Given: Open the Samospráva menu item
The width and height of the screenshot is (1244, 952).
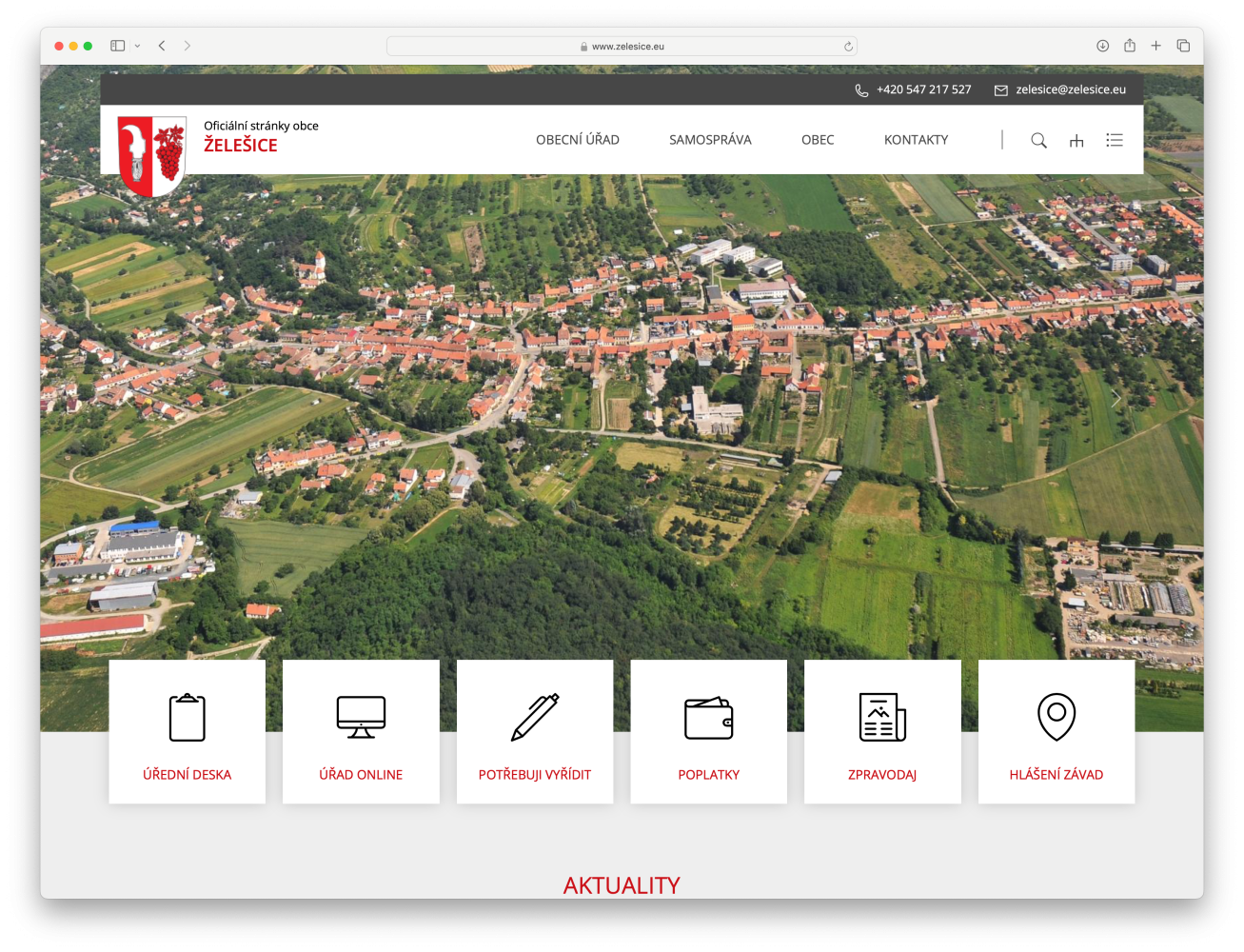Looking at the screenshot, I should coord(710,140).
